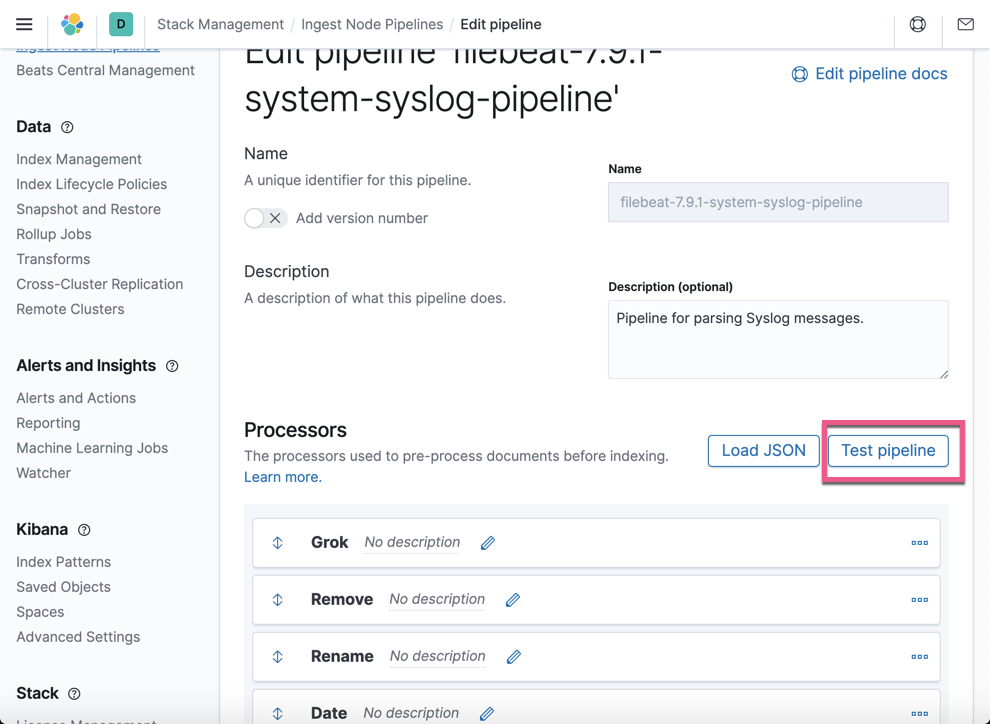Click the Load JSON button
Screen dimensions: 990x724
(x=763, y=451)
